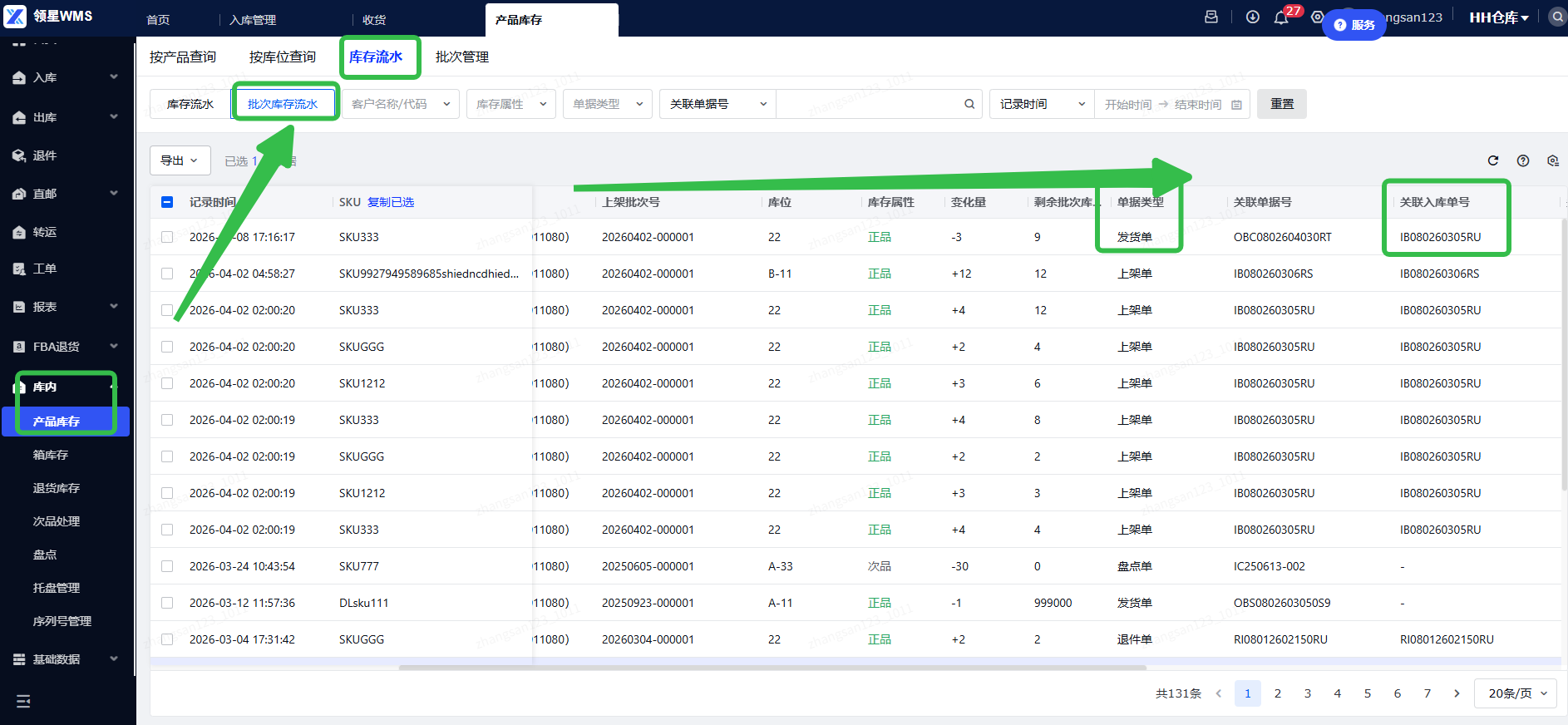Open the 关联单据号 search-type dropdown
Image resolution: width=1568 pixels, height=725 pixels.
pos(717,104)
